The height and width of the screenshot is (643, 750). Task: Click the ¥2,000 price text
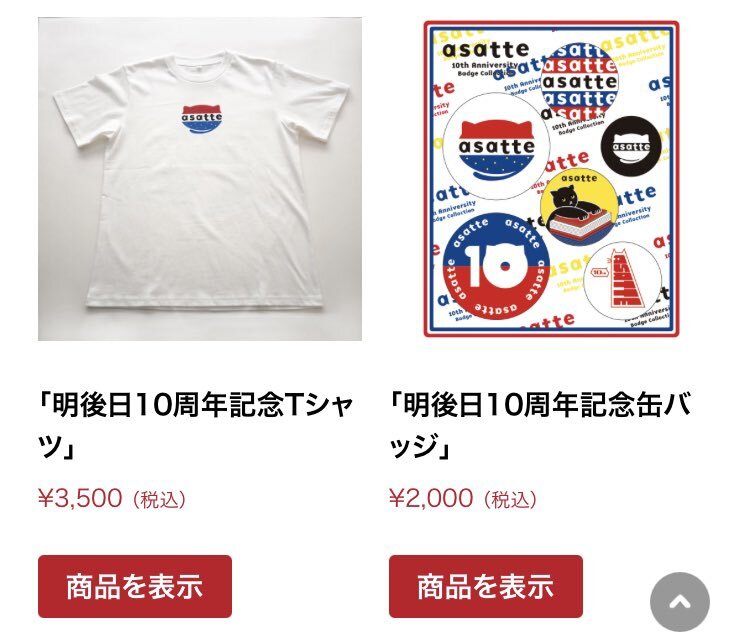click(431, 498)
